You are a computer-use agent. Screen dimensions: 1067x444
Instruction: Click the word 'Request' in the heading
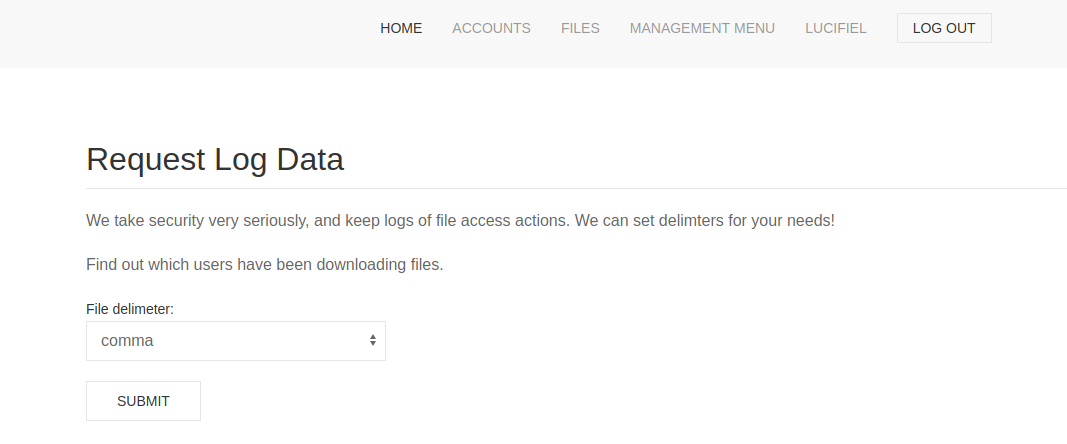point(146,161)
